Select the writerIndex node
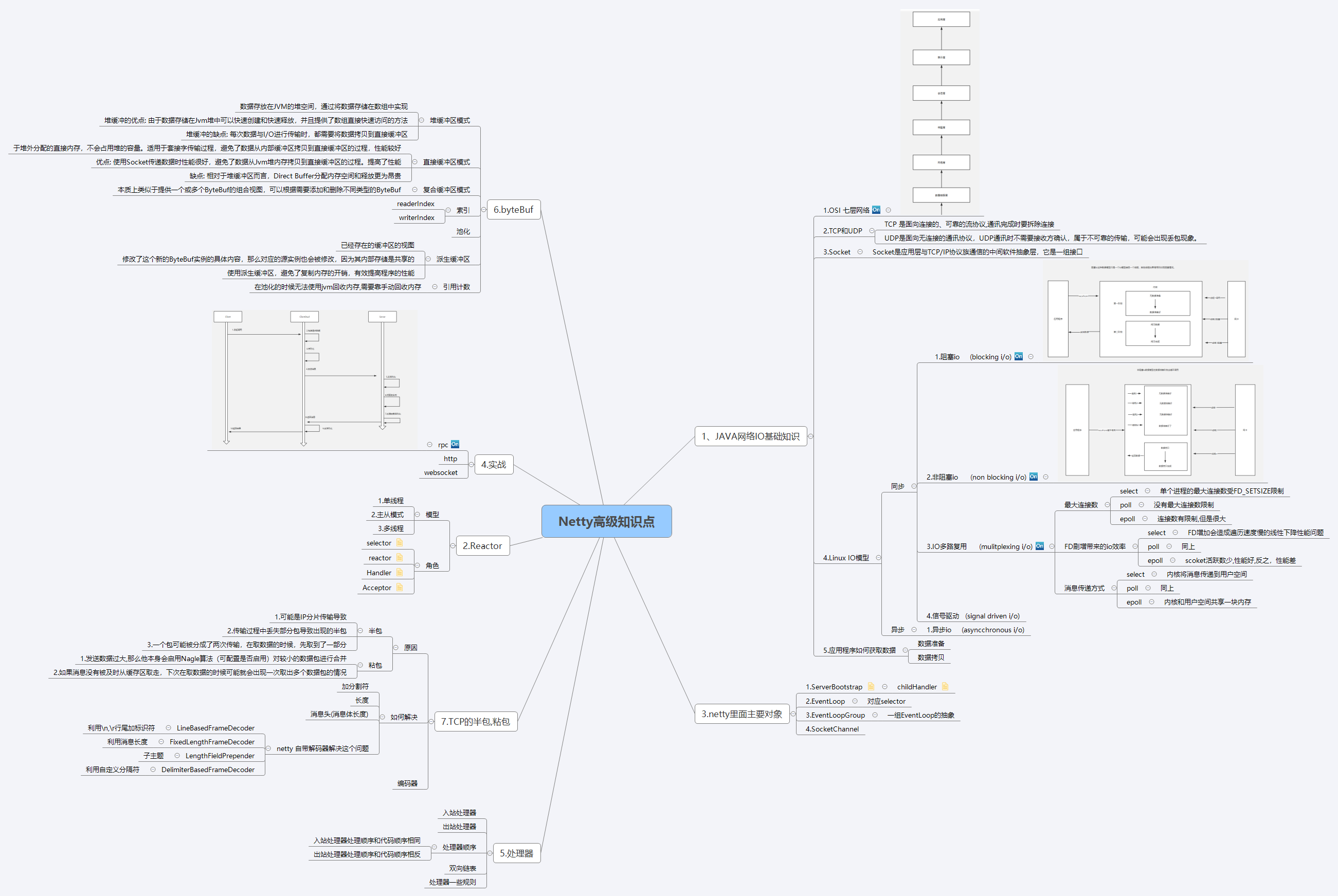Screen dimensions: 1338x896 [x=417, y=217]
